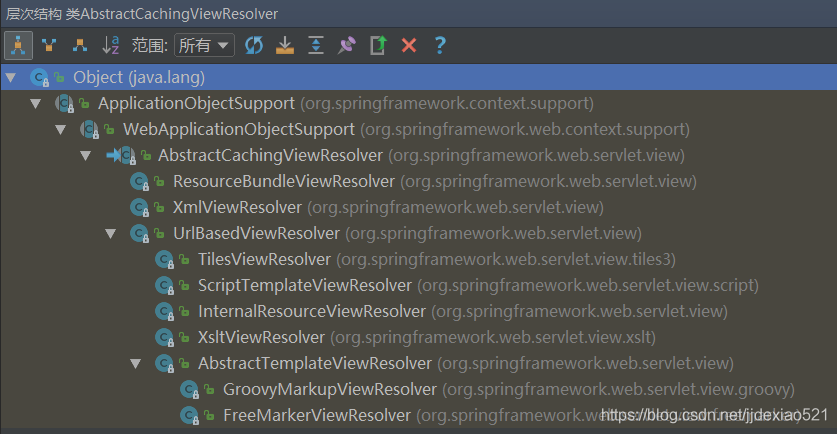Click the refresh hierarchy icon
Screen dimensions: 837x434
[254, 45]
